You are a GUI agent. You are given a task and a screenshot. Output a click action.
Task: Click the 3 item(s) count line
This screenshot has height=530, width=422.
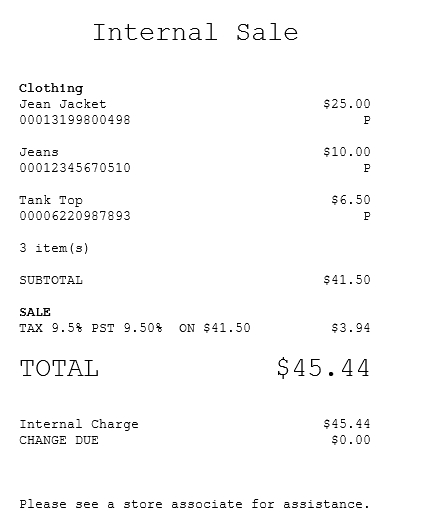(x=54, y=248)
